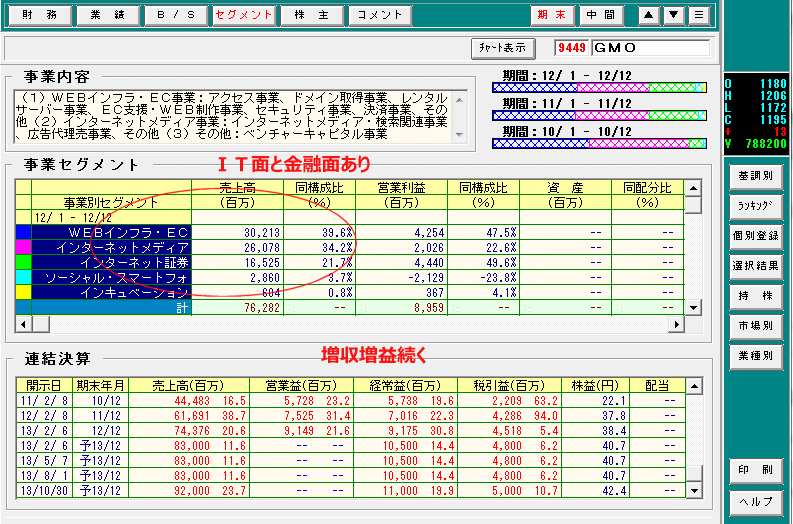Screen dimensions: 793x524
Task: Click the 営業利益 column header in segment table
Action: pyautogui.click(x=402, y=195)
